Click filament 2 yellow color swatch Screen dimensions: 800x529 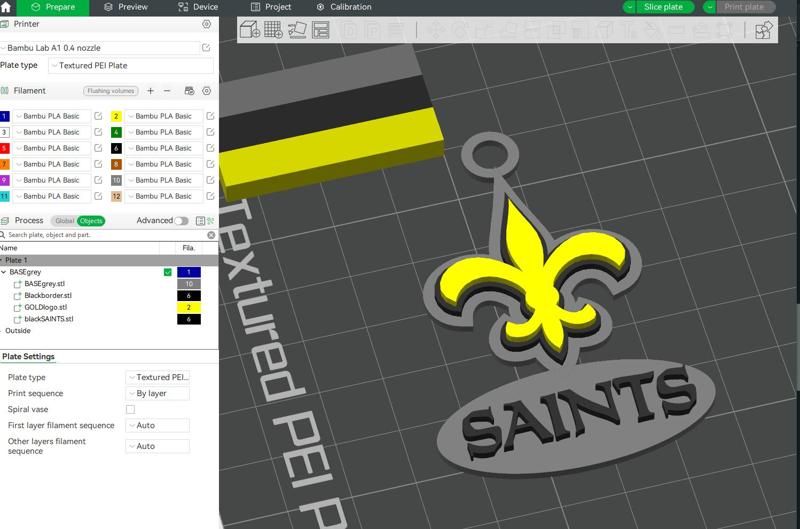pyautogui.click(x=116, y=116)
